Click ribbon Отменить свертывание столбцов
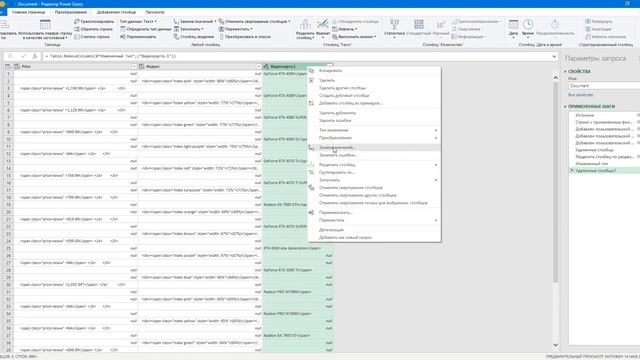 pos(254,22)
